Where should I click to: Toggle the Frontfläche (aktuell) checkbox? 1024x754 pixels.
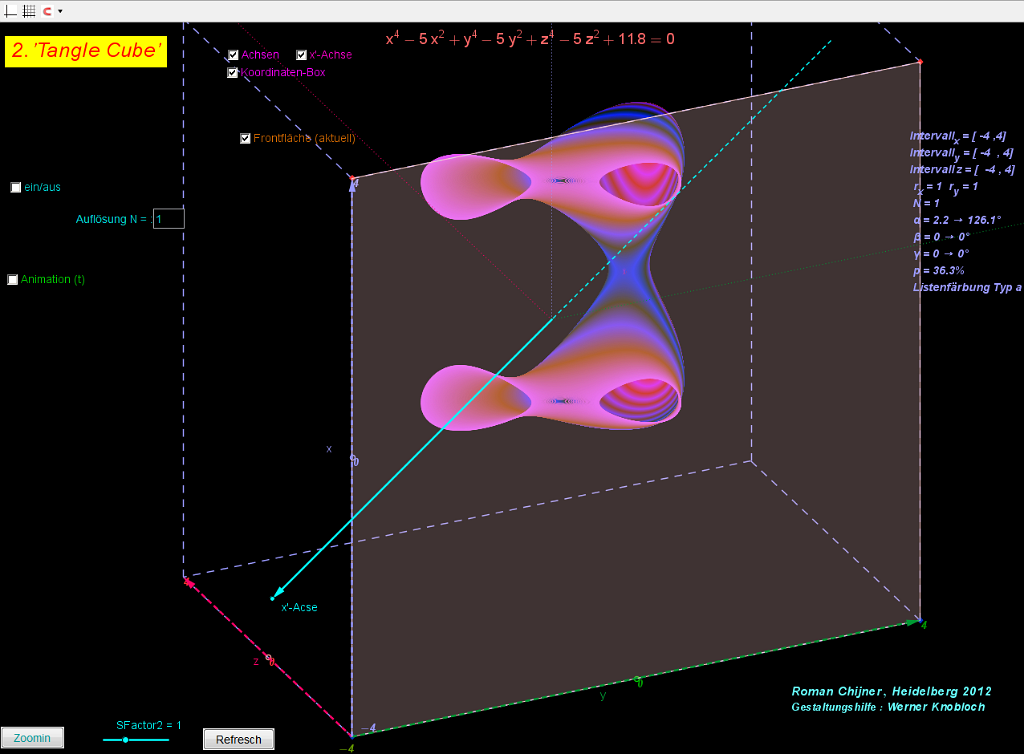click(245, 138)
